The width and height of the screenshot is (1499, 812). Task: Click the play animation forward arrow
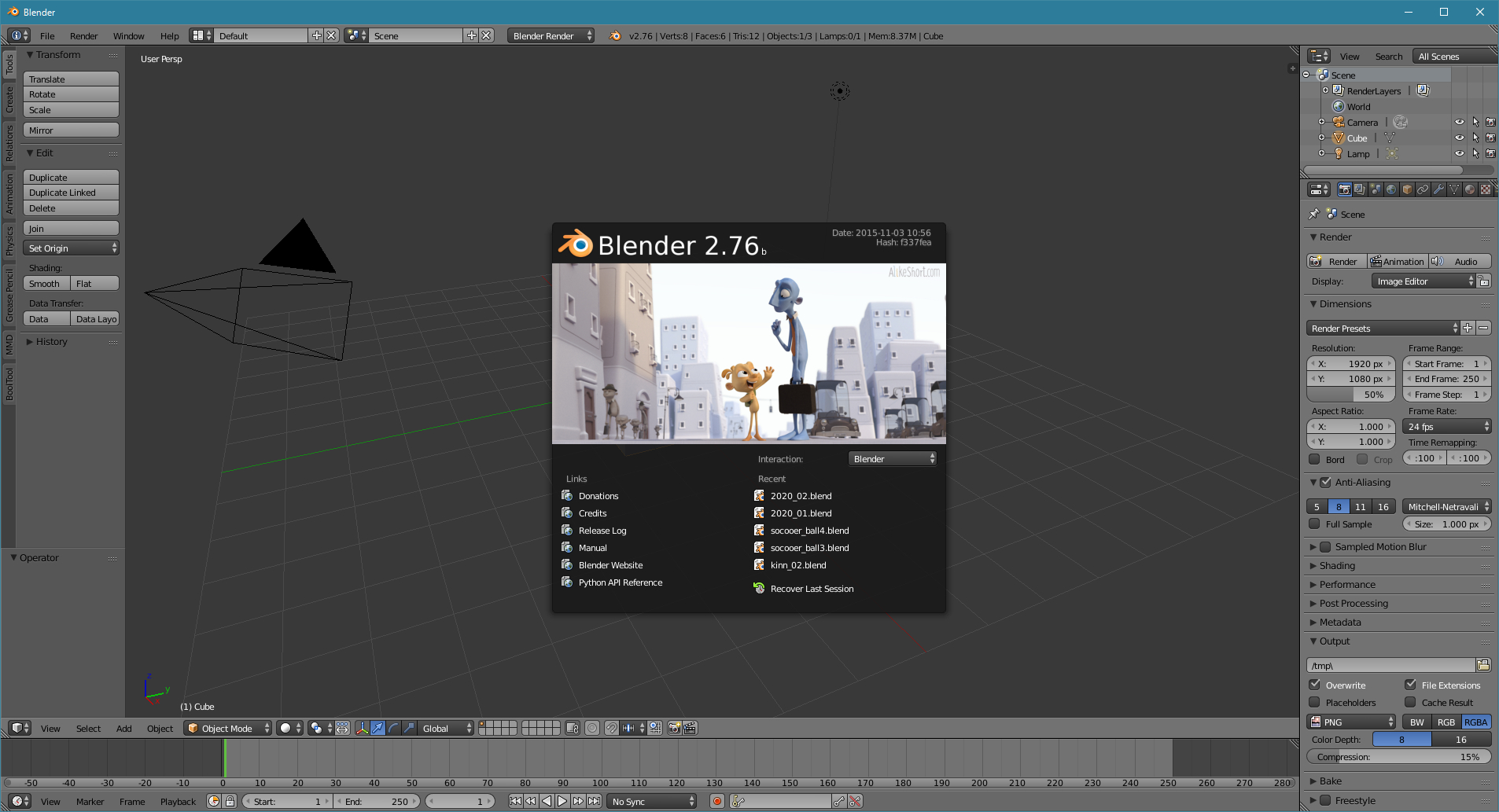pos(562,801)
